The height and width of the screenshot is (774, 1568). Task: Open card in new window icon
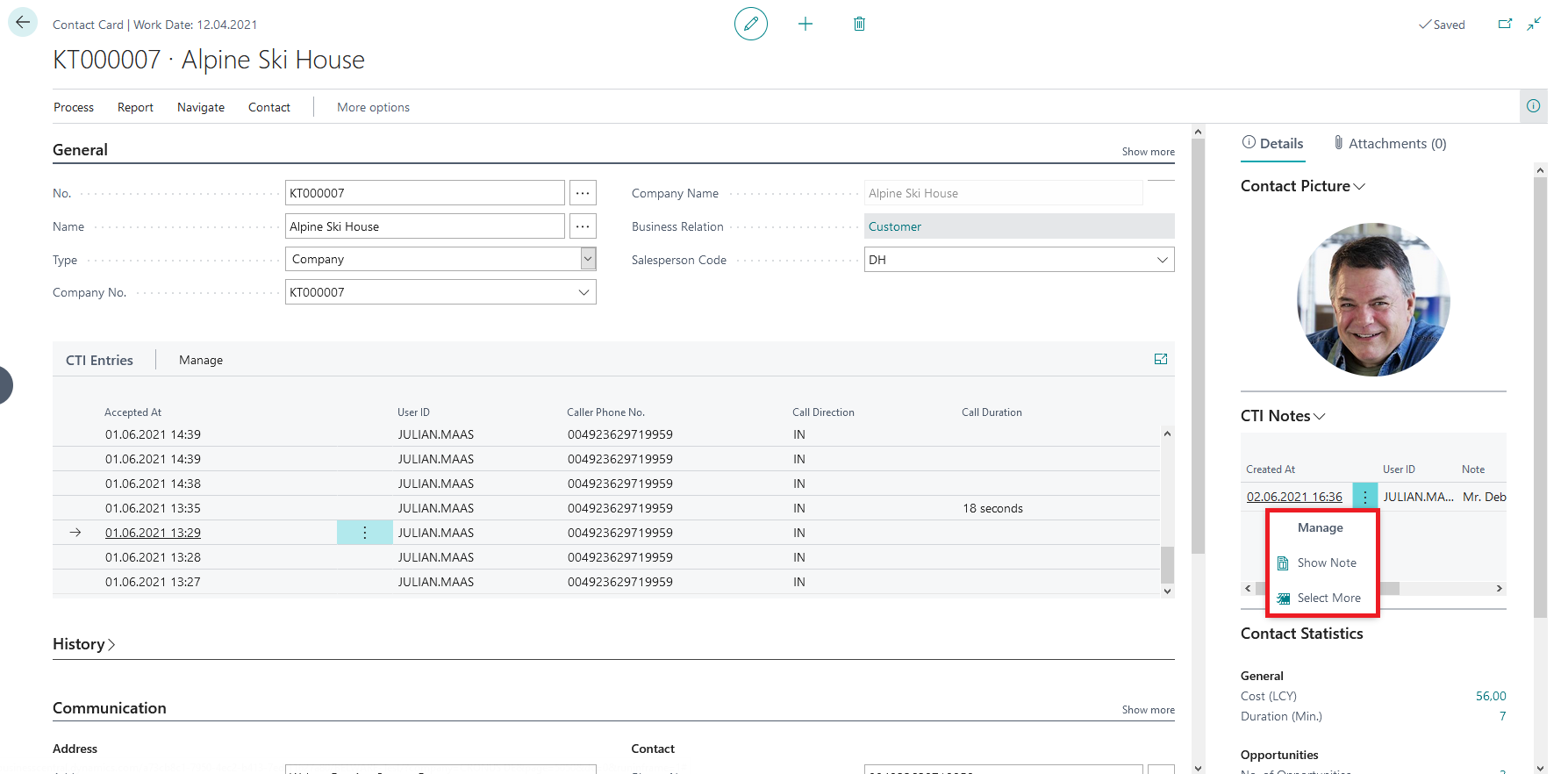coord(1505,24)
